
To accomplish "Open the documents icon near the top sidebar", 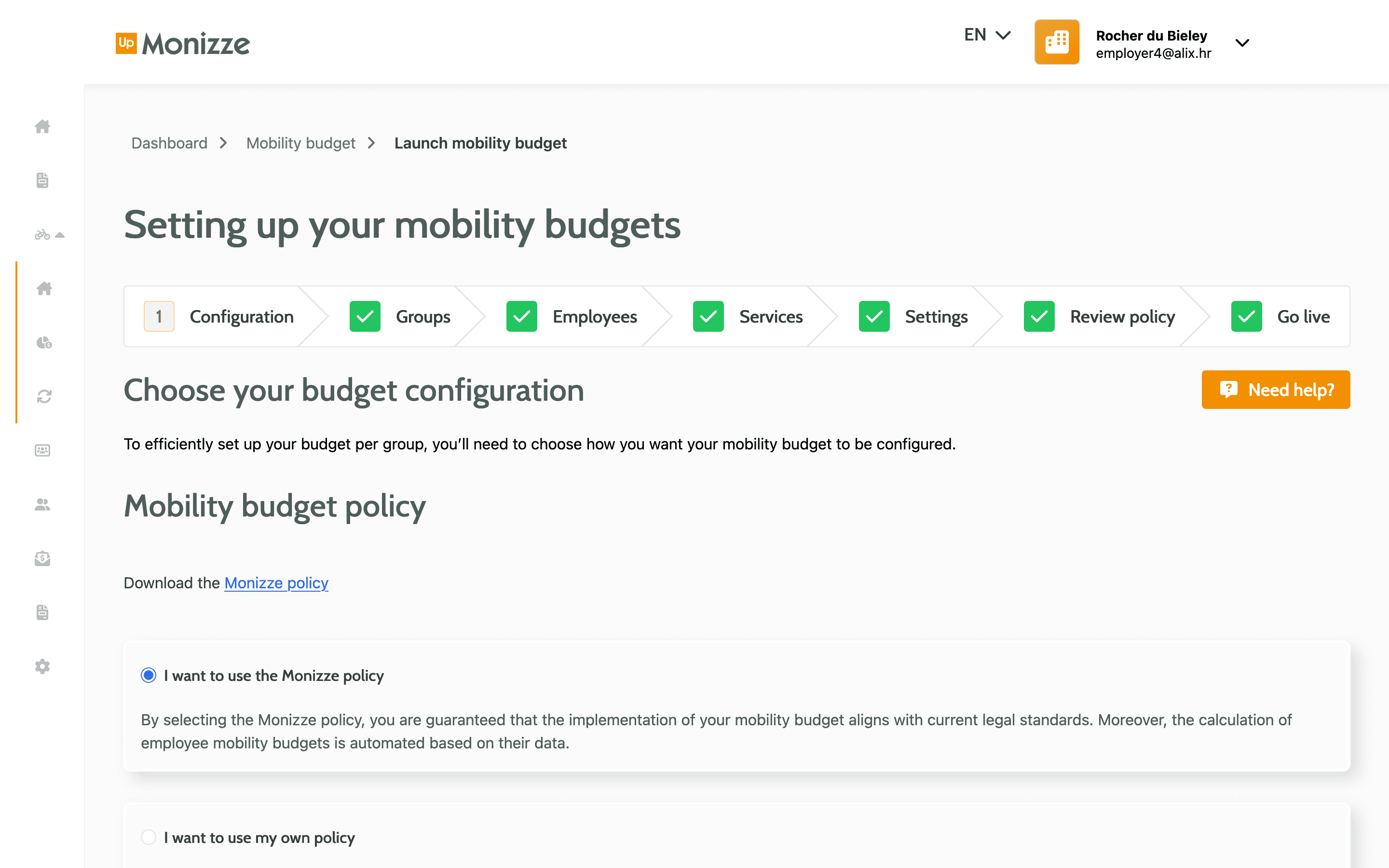I will [x=42, y=180].
